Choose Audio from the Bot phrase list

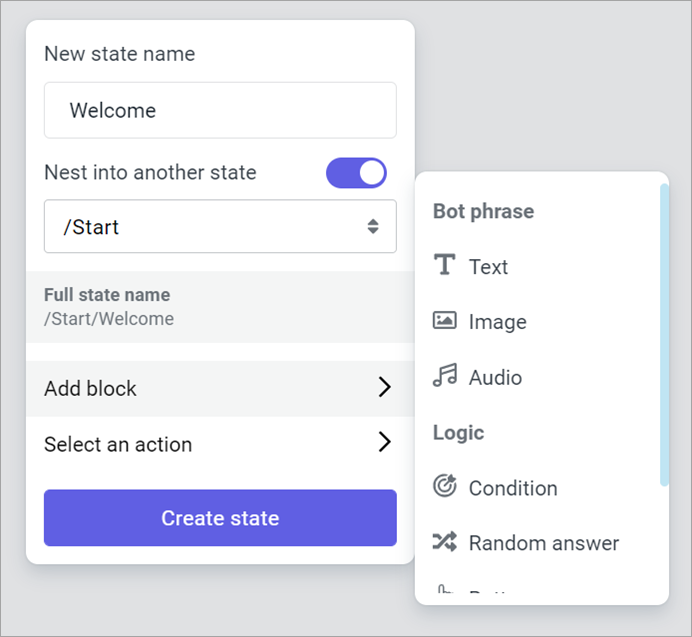(495, 377)
